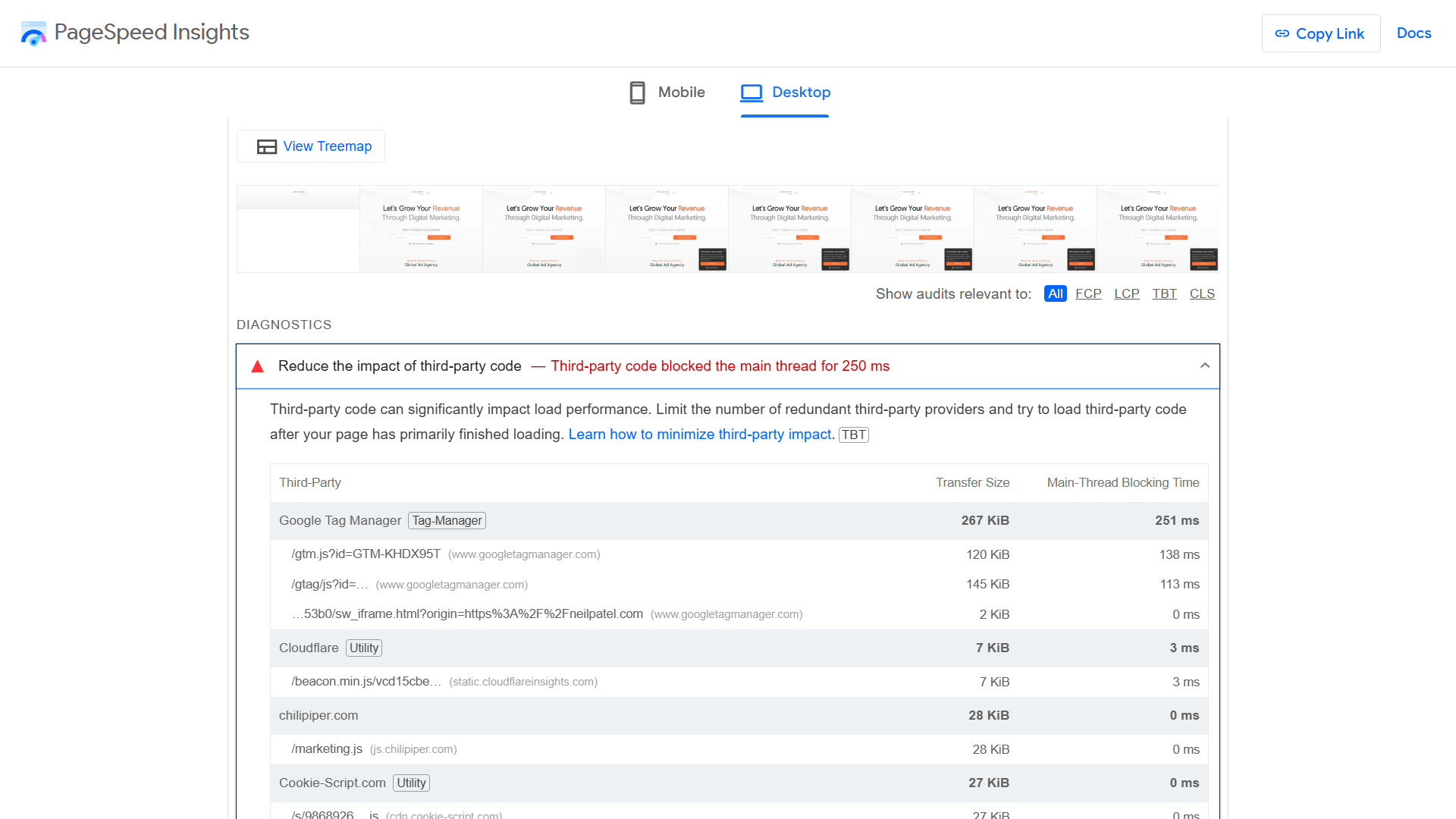Click the fifth filmstrip thumbnail
Viewport: 1456px width, 819px height.
789,229
